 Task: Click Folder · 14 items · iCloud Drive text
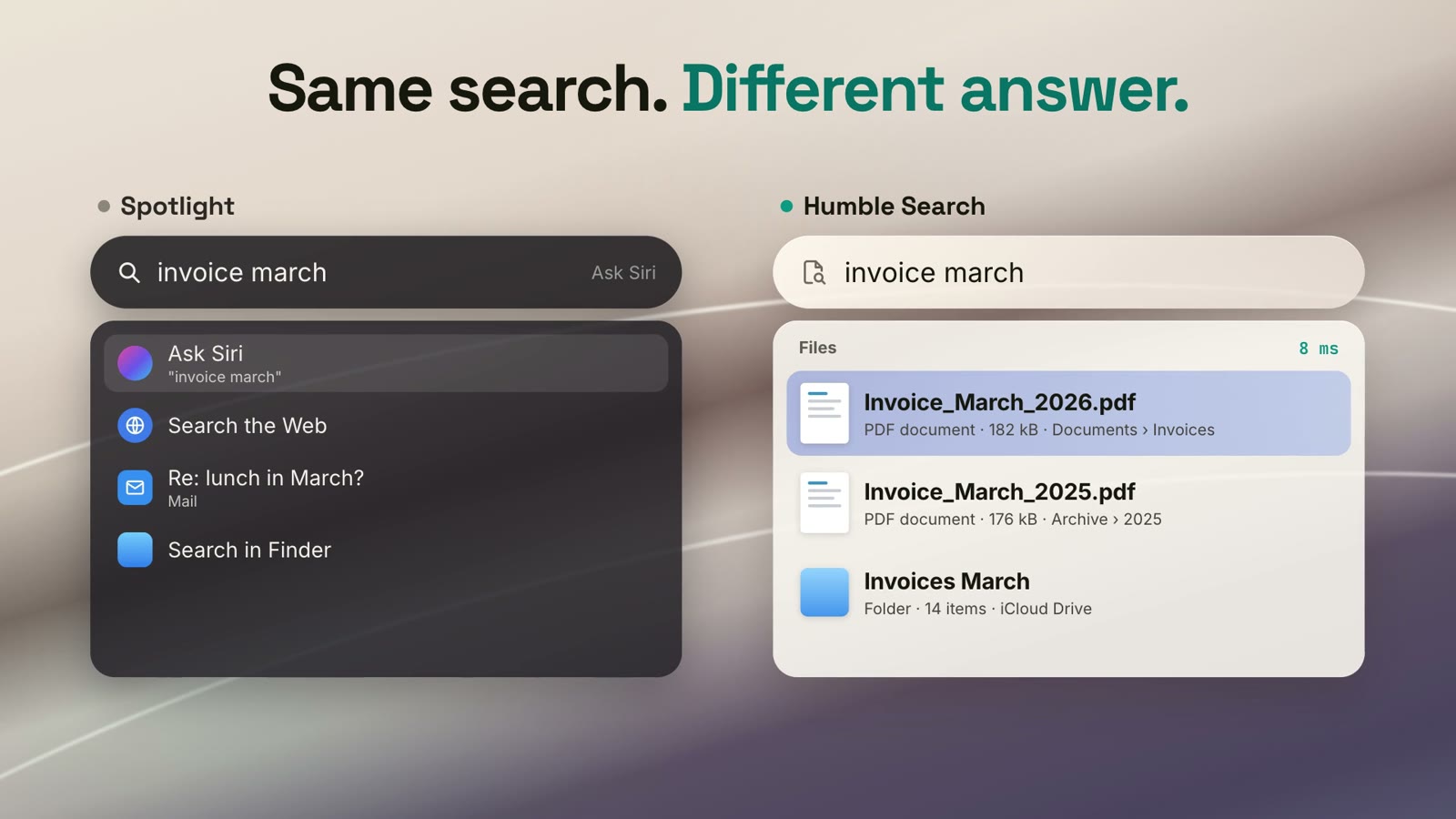pyautogui.click(x=977, y=609)
